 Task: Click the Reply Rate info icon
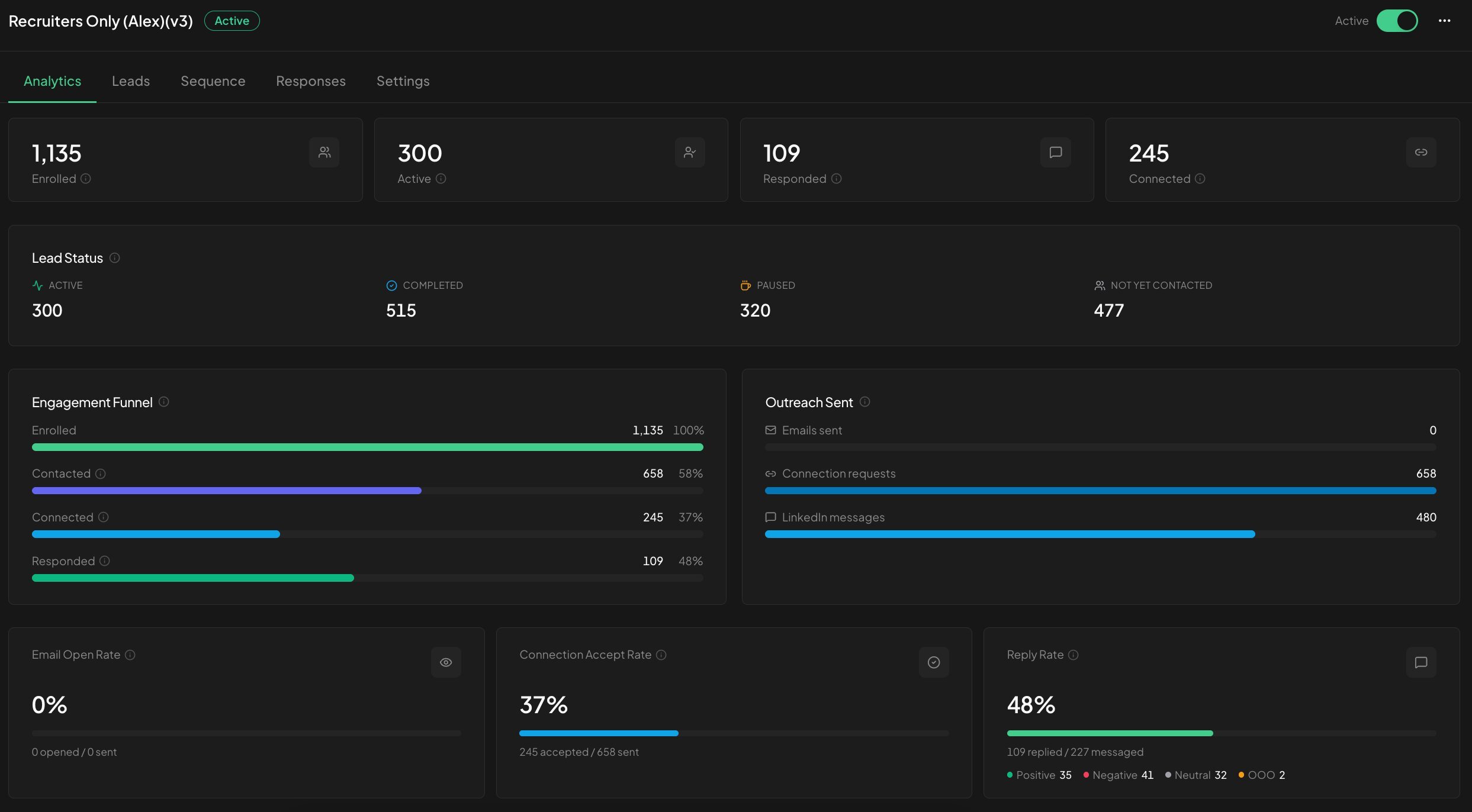pos(1074,655)
